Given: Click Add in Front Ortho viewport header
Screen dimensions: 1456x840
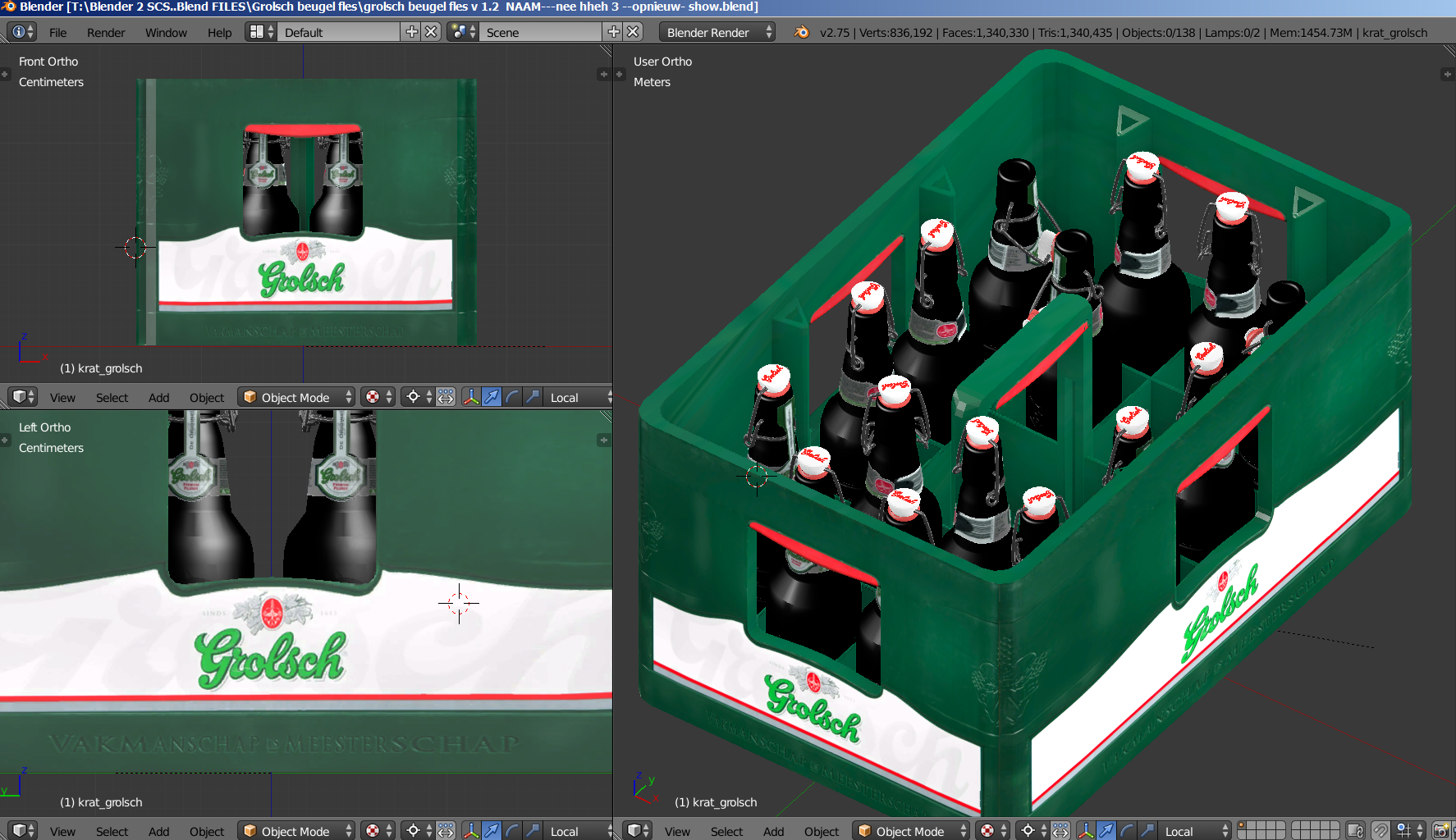Looking at the screenshot, I should point(158,398).
